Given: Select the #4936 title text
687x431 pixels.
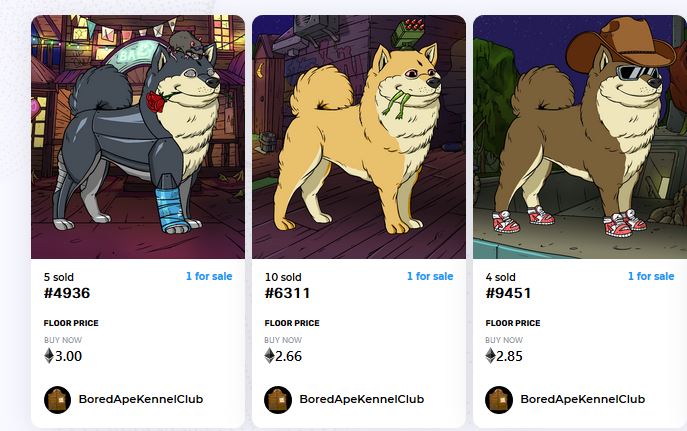Looking at the screenshot, I should click(x=67, y=293).
